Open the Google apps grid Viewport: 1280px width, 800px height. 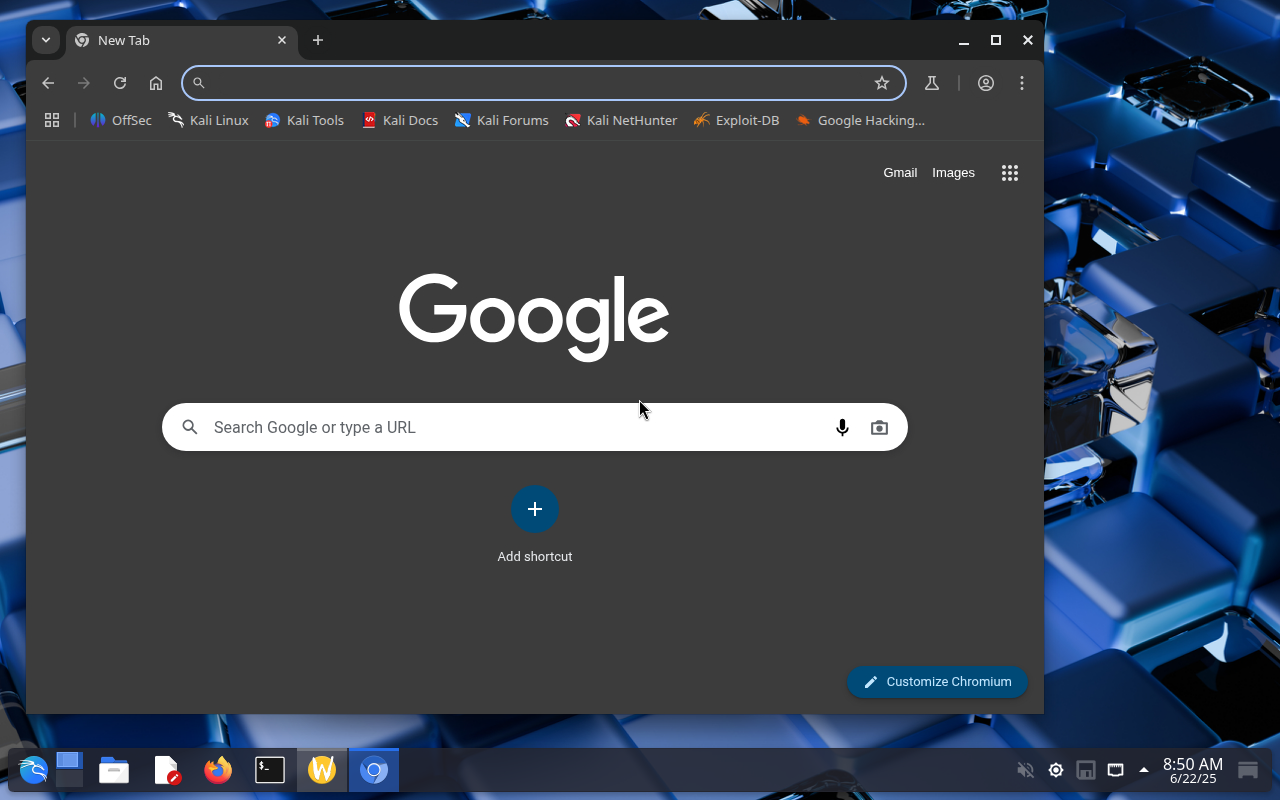coord(1010,173)
